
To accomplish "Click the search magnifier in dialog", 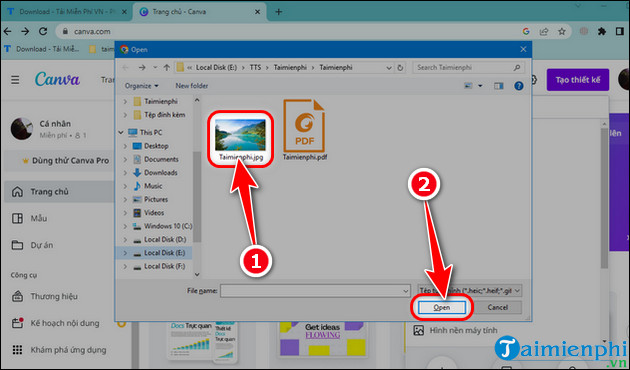I will 518,67.
